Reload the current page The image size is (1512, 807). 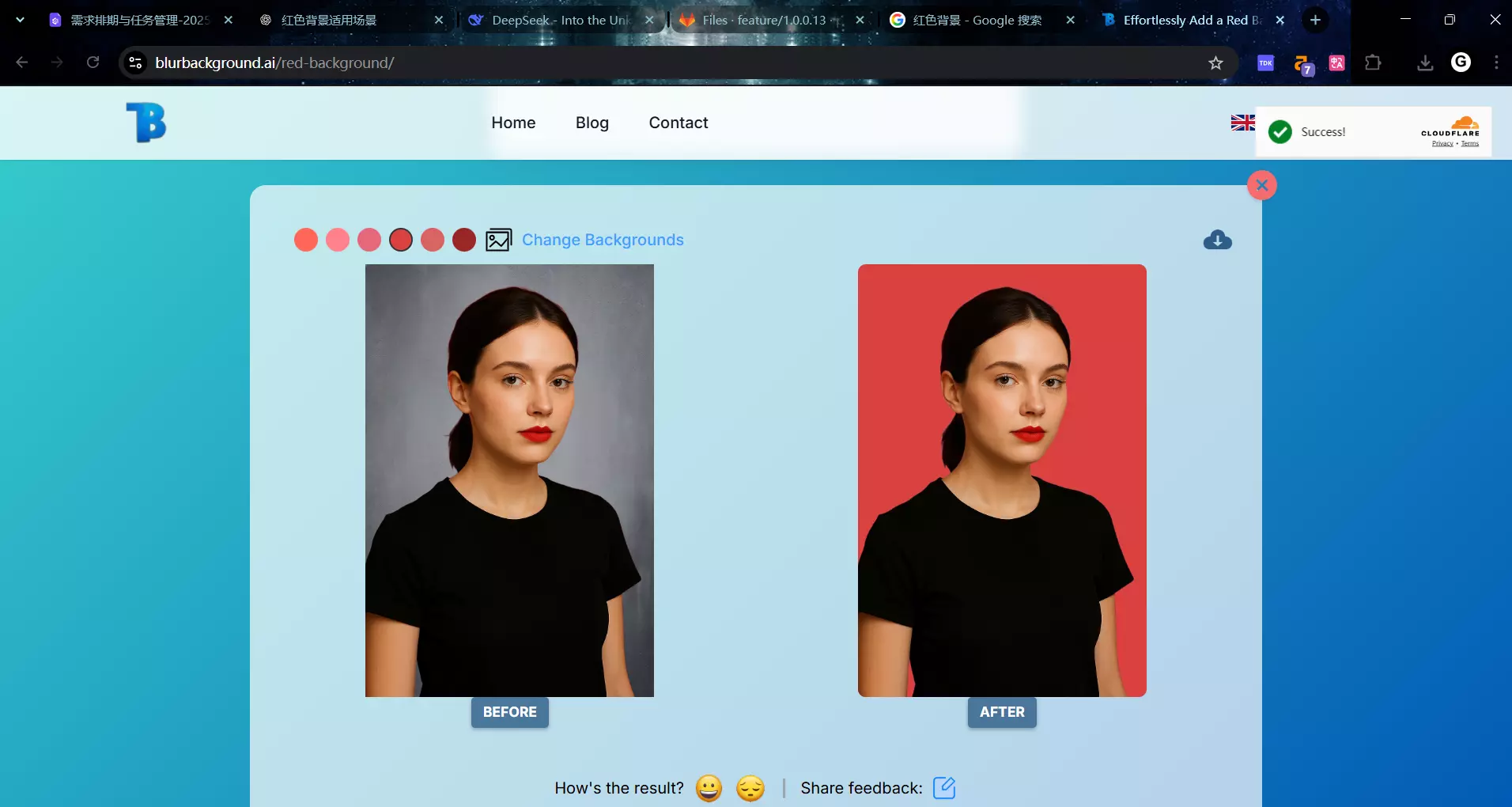click(93, 63)
